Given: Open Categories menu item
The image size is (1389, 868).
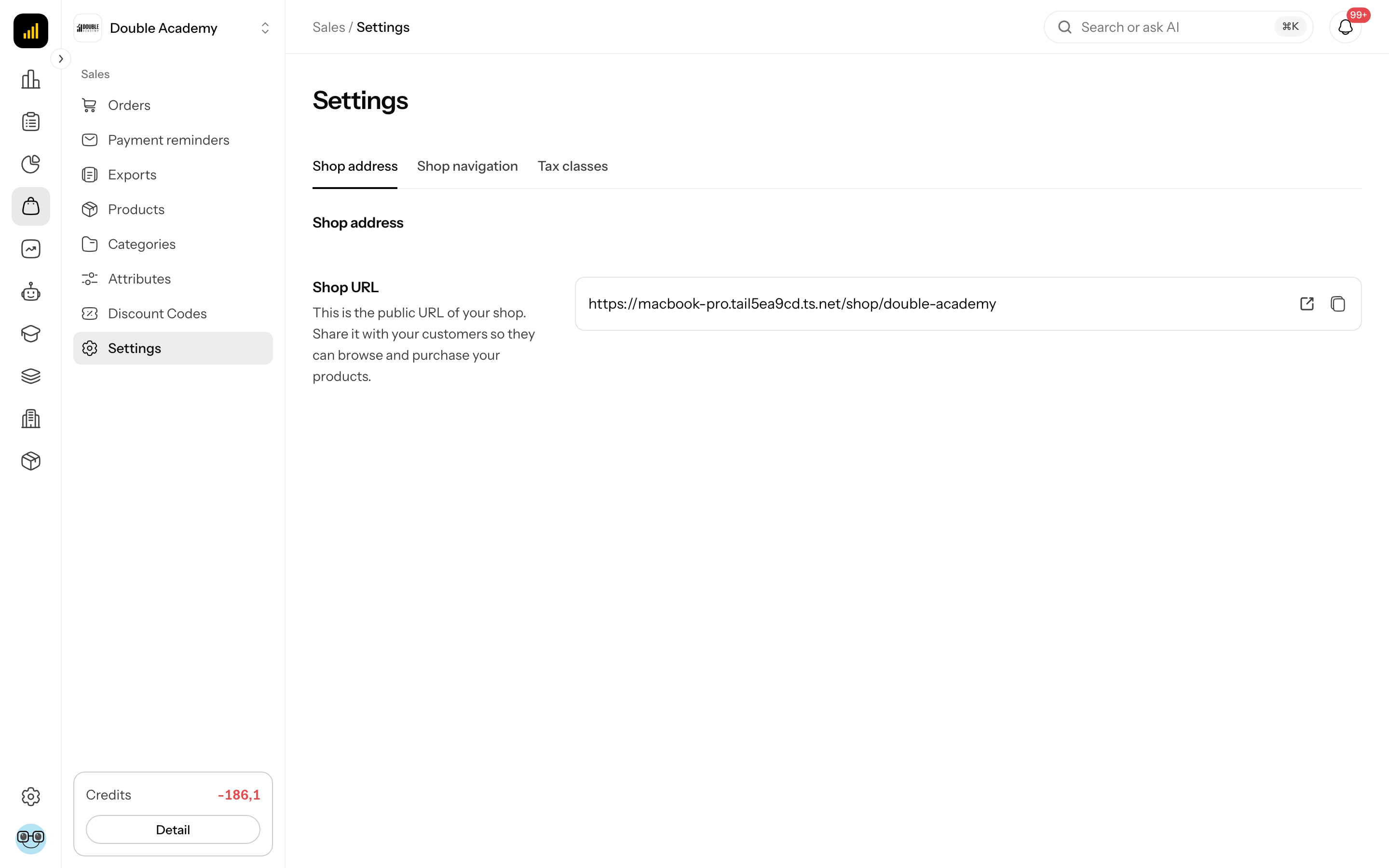Looking at the screenshot, I should (173, 244).
